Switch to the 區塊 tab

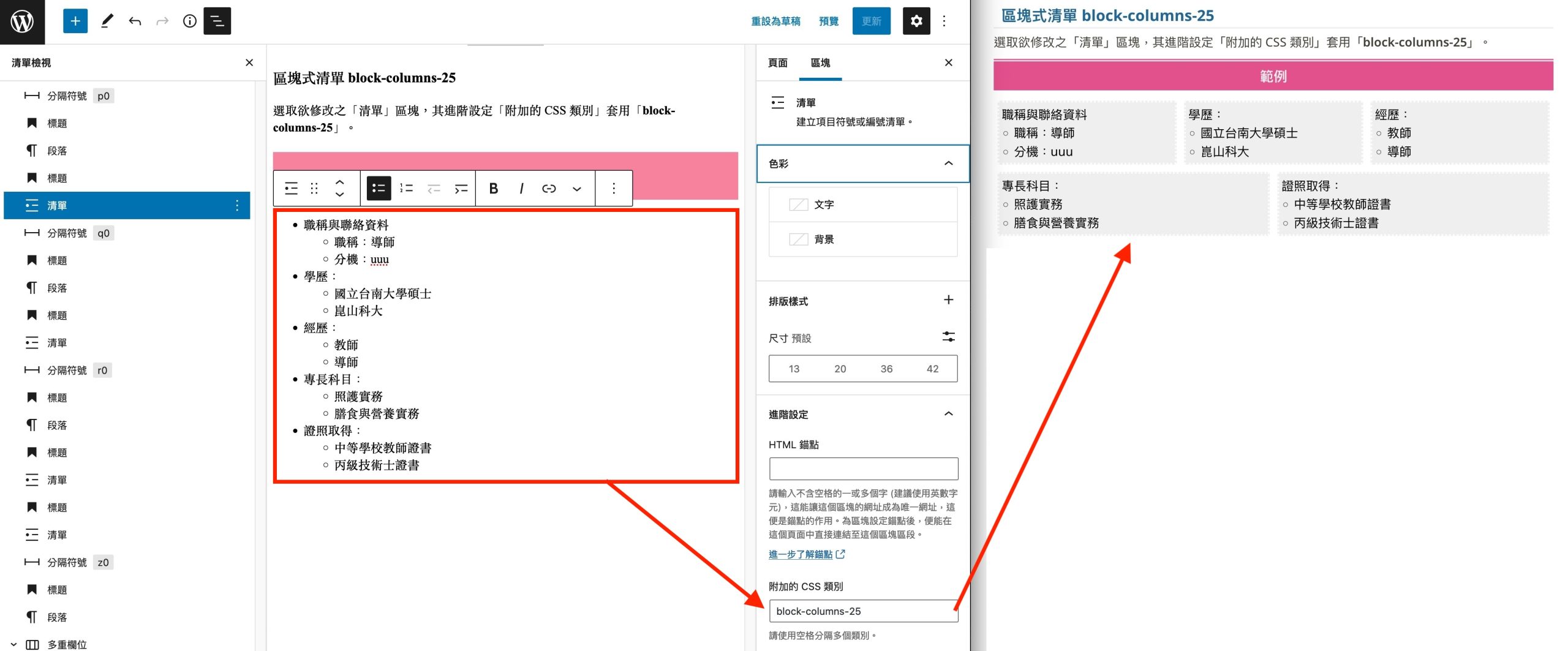pos(820,63)
